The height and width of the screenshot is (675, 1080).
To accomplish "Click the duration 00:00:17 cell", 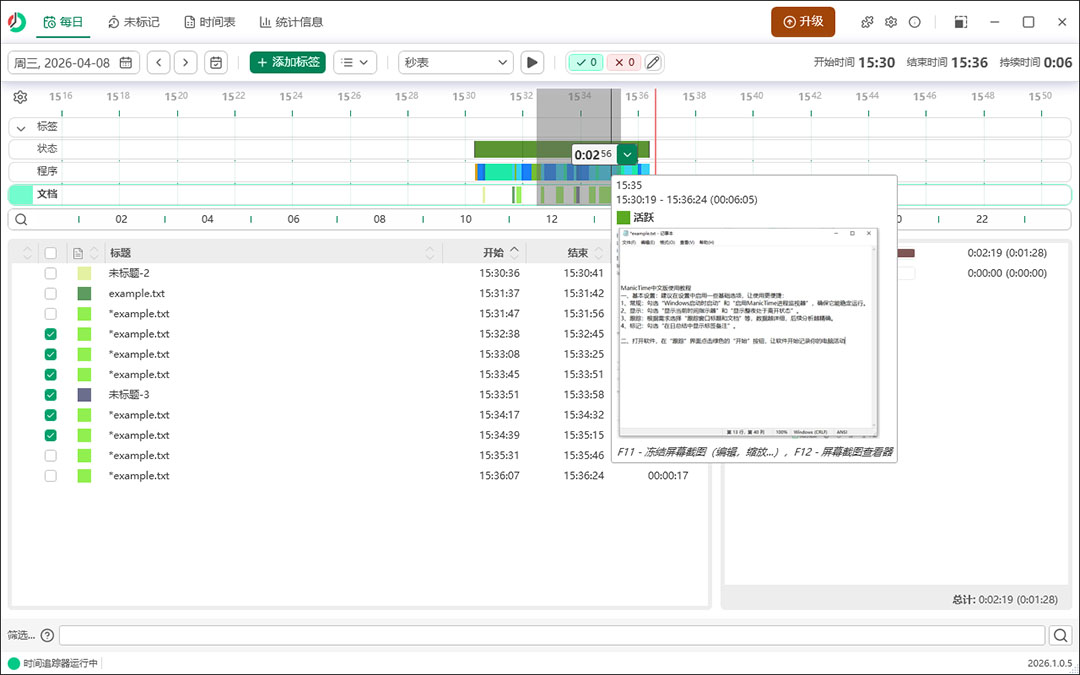I will coord(667,476).
